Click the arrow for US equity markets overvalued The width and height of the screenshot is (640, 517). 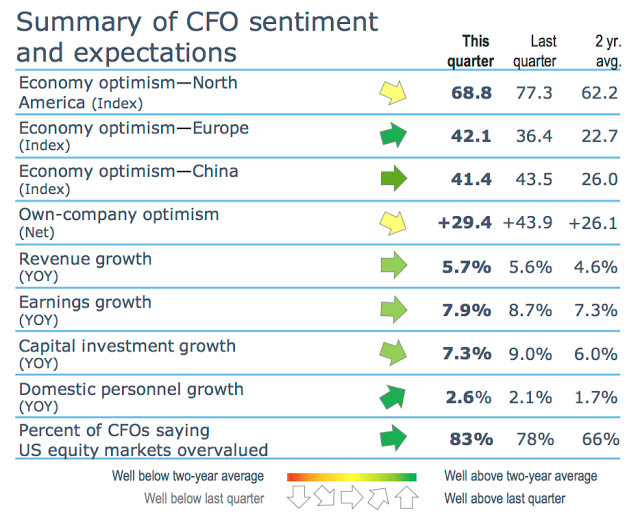[395, 438]
